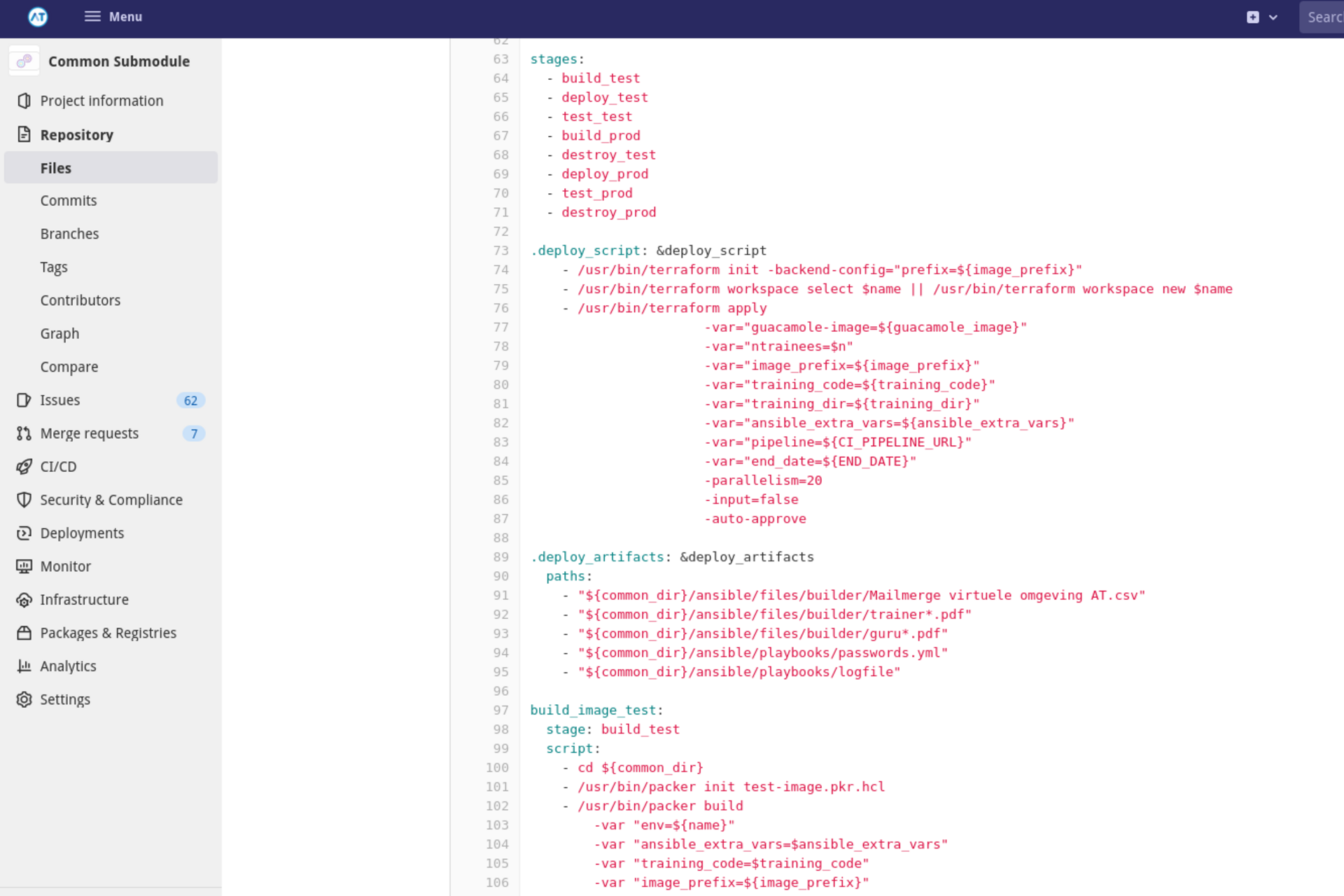Open the Repository section icon

coord(24,134)
